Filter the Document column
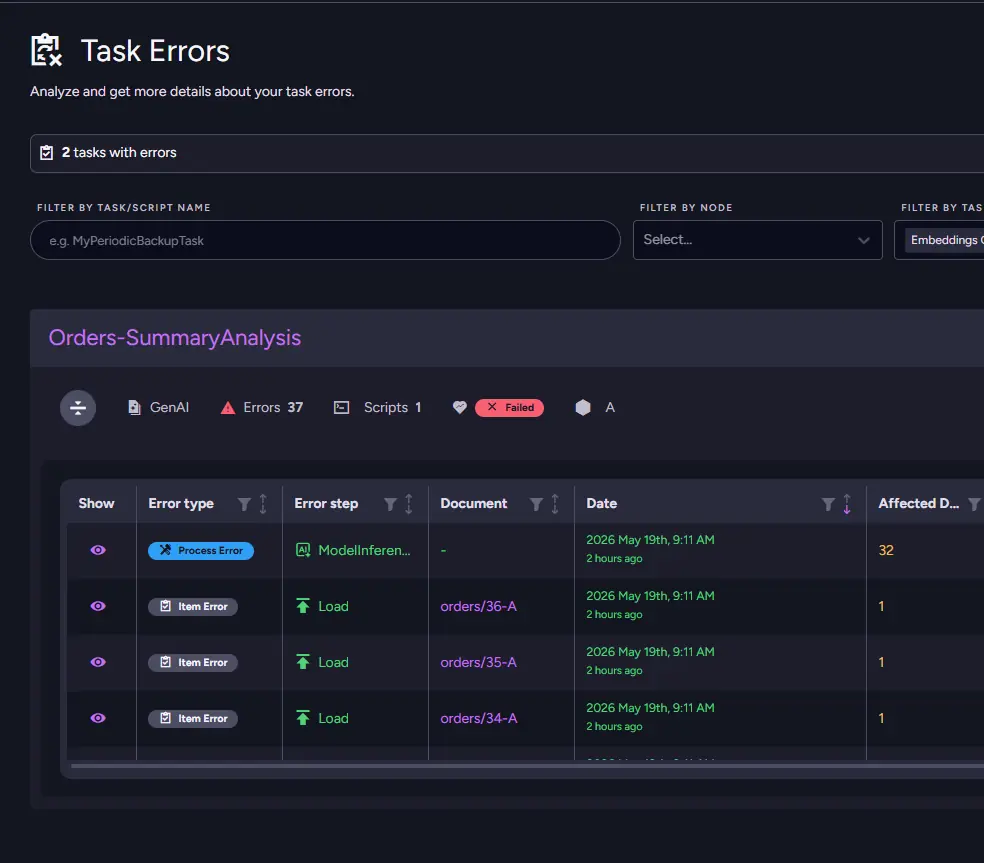984x864 pixels. [536, 504]
